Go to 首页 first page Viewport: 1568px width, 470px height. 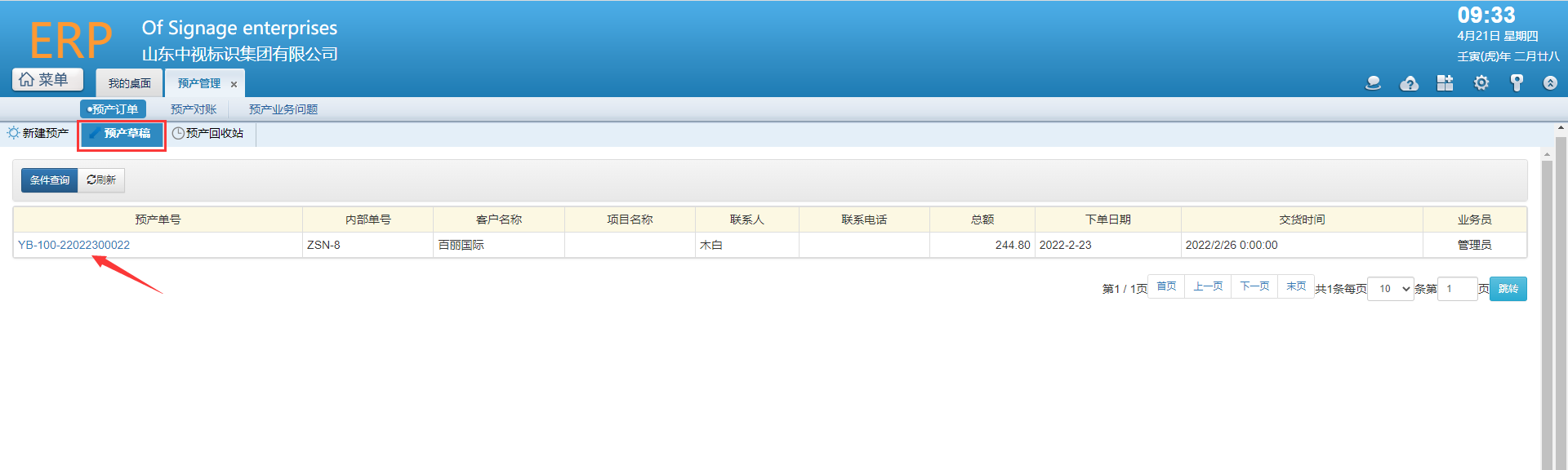point(1166,286)
